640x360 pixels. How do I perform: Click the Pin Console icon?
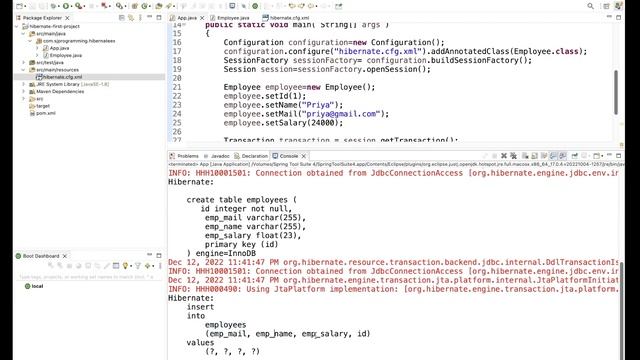[574, 156]
